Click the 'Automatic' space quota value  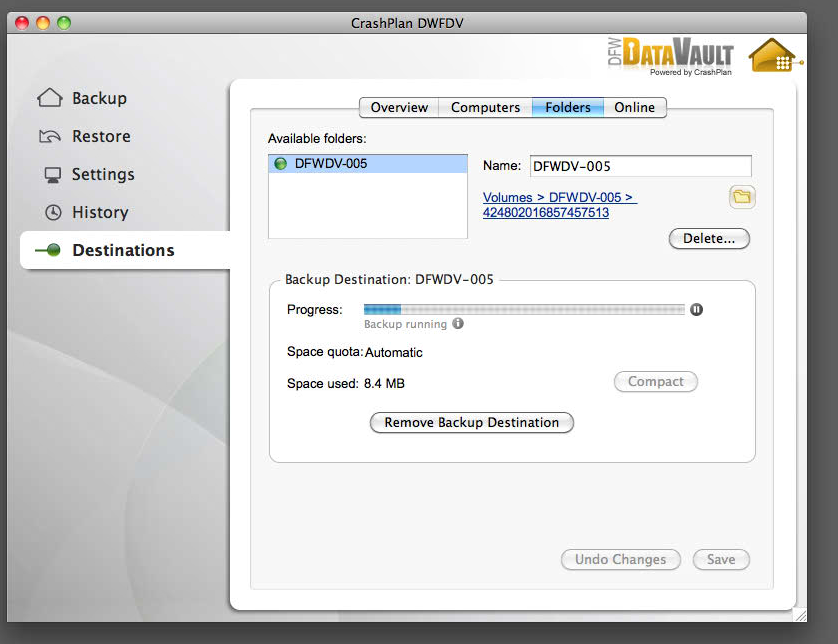click(x=394, y=352)
